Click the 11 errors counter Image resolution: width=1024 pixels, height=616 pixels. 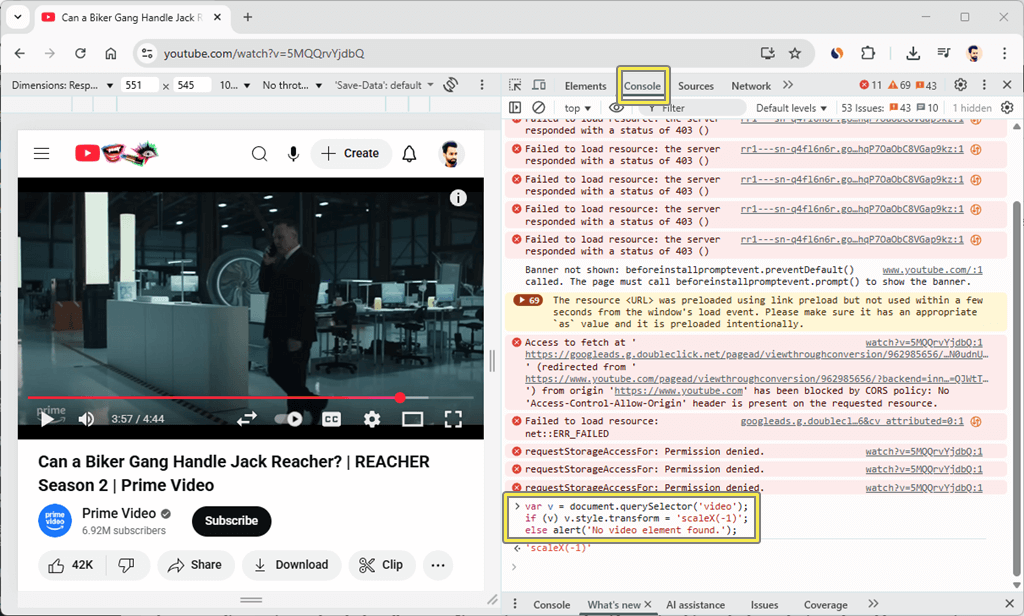coord(871,85)
